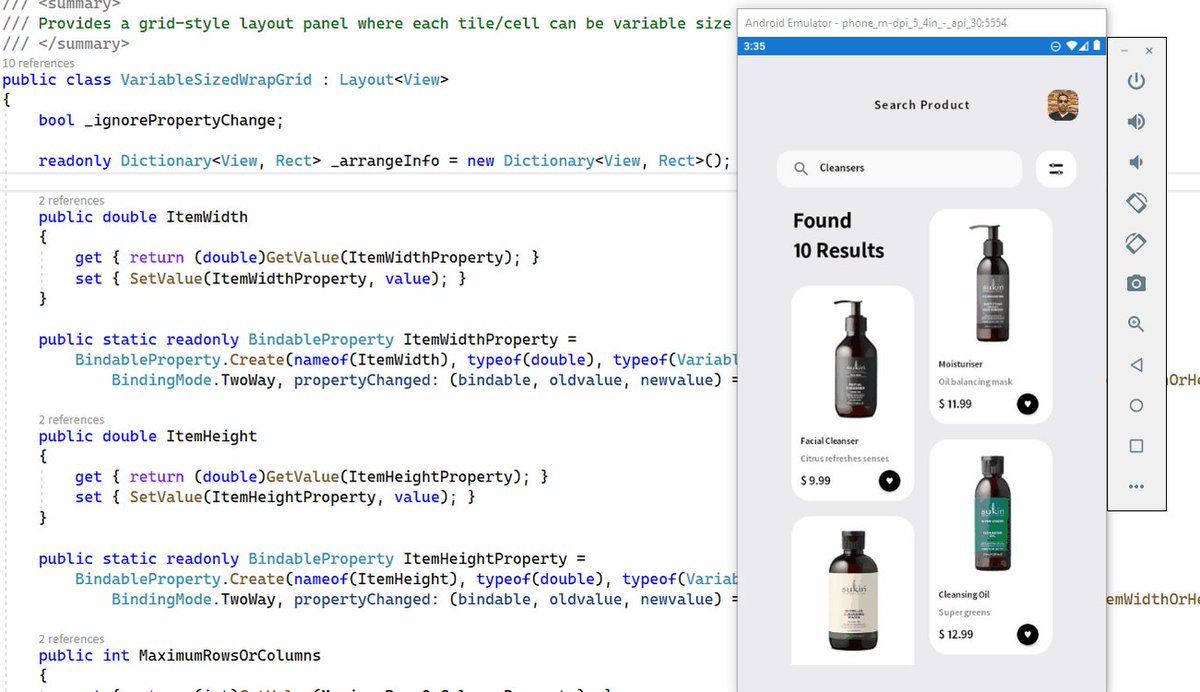Click the 'Super greens' description

point(964,612)
